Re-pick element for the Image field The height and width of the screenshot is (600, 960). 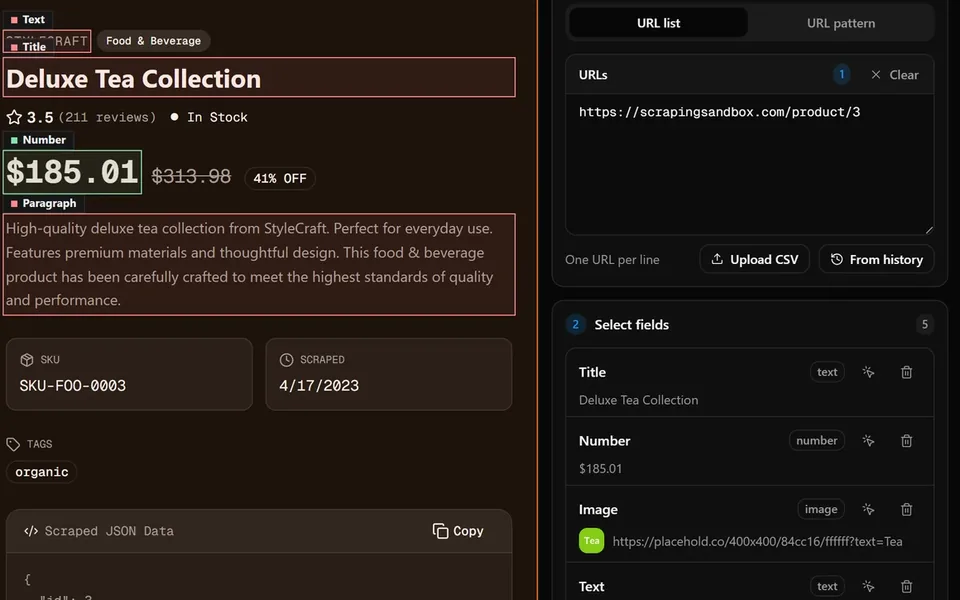(x=868, y=509)
